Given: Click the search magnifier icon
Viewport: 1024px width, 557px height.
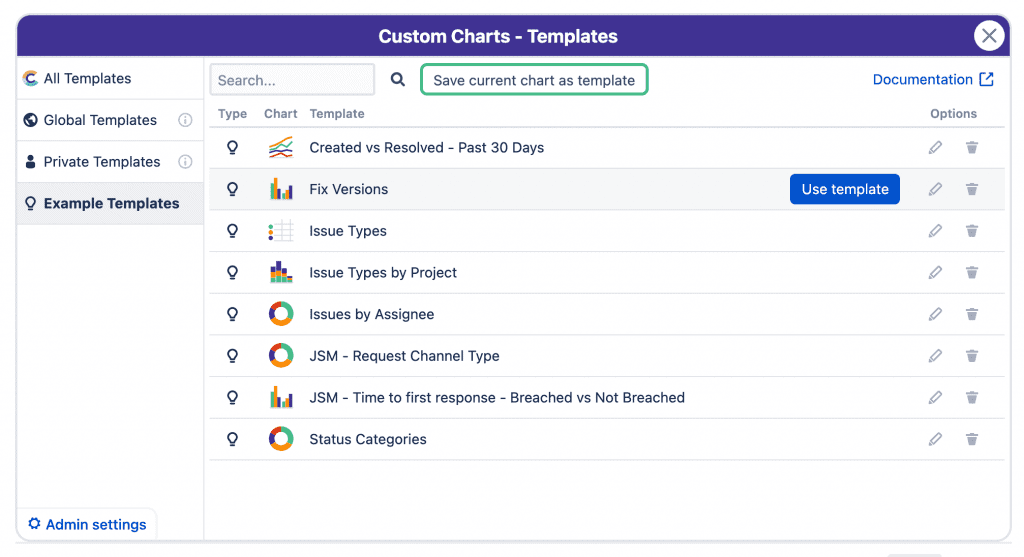Looking at the screenshot, I should point(398,80).
